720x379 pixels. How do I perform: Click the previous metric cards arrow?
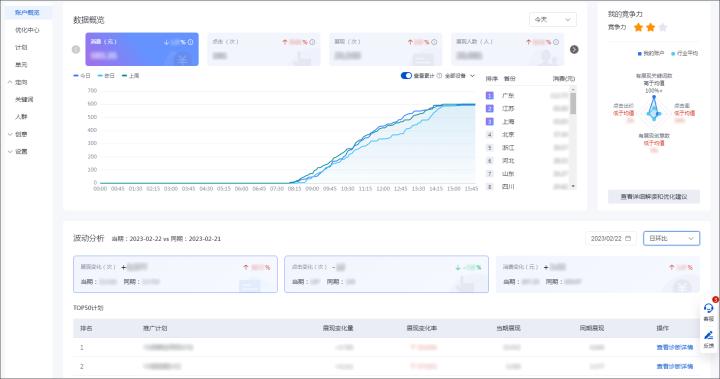76,50
